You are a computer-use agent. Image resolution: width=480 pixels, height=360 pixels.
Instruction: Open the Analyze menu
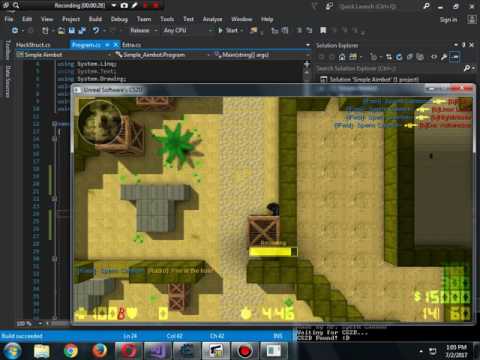click(212, 19)
